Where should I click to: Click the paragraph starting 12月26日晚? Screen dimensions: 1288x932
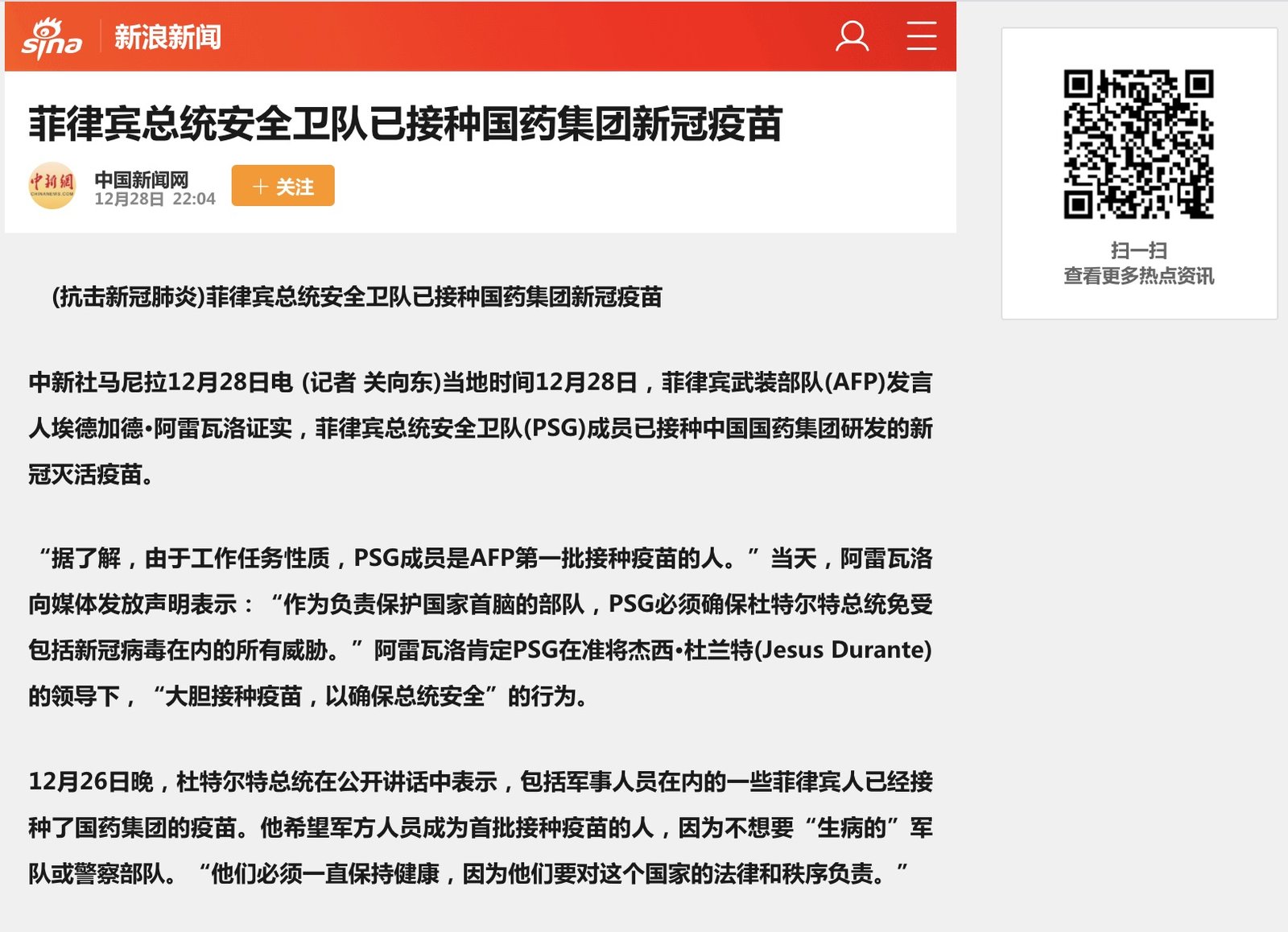coord(480,827)
